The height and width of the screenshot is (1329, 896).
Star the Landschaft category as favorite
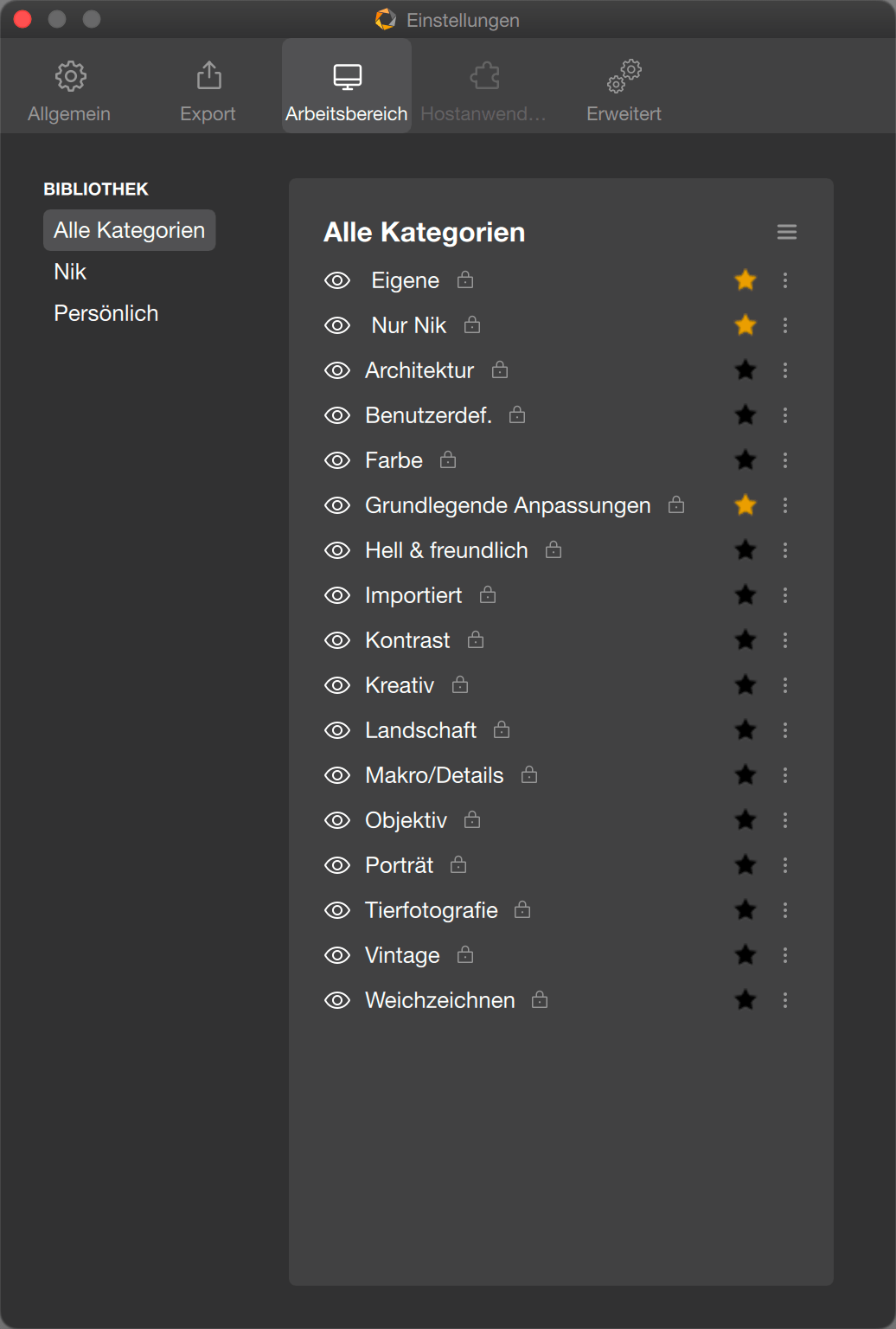(x=746, y=730)
